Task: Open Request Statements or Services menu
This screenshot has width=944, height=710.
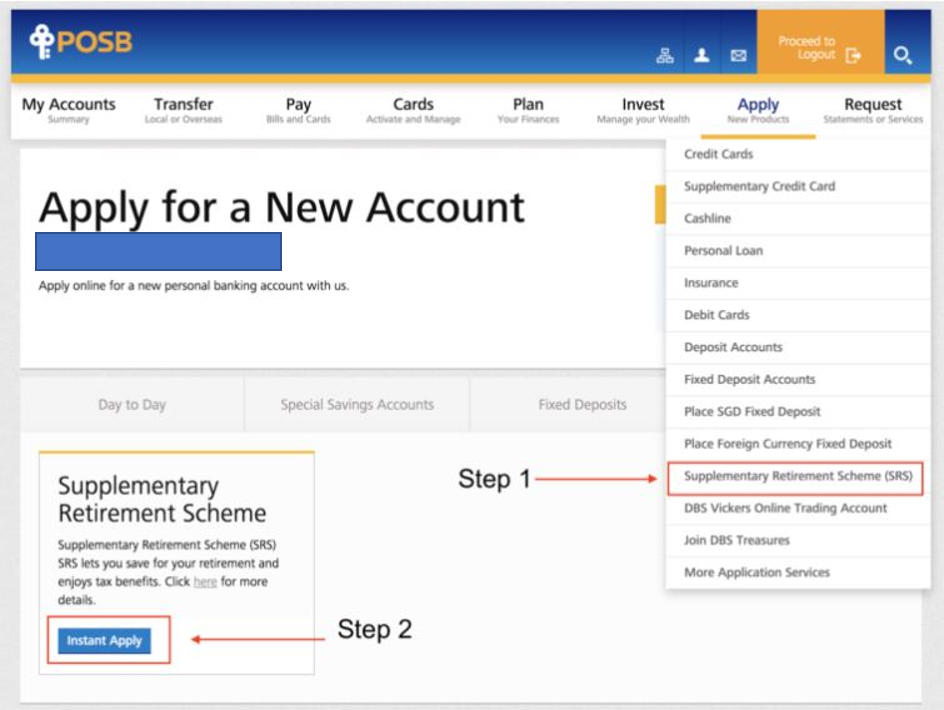Action: click(x=873, y=110)
